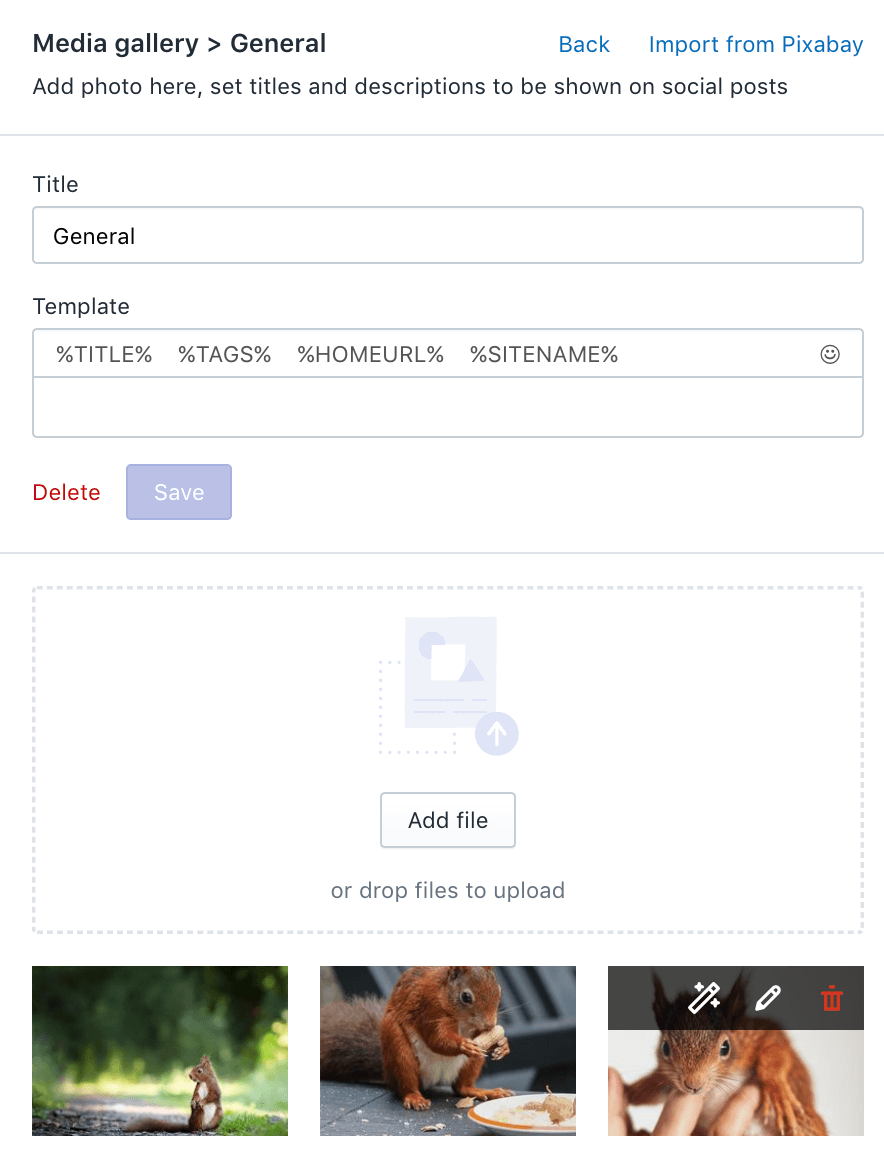Click the Save button
The width and height of the screenshot is (884, 1156).
[x=179, y=492]
